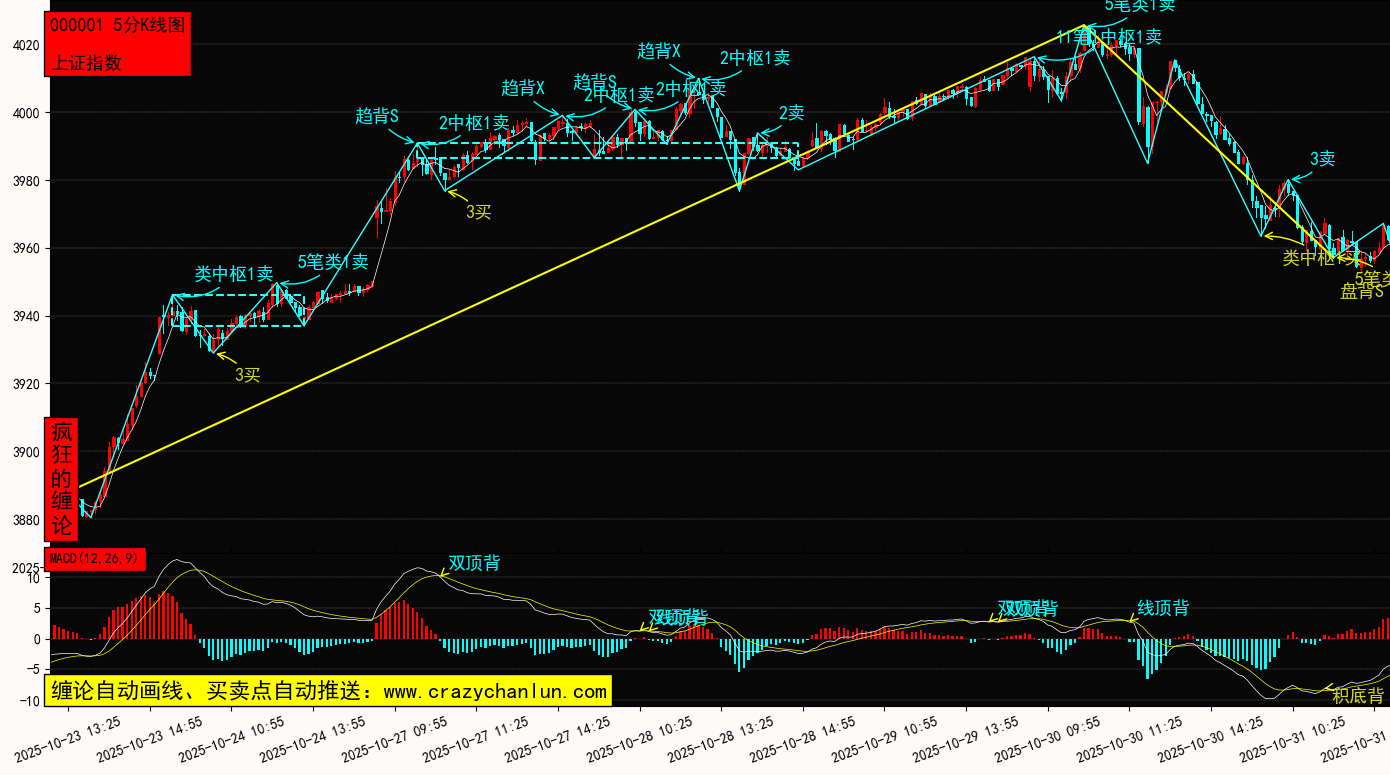Click the 3买 buy marker near 3976
The width and height of the screenshot is (1390, 775).
[478, 211]
